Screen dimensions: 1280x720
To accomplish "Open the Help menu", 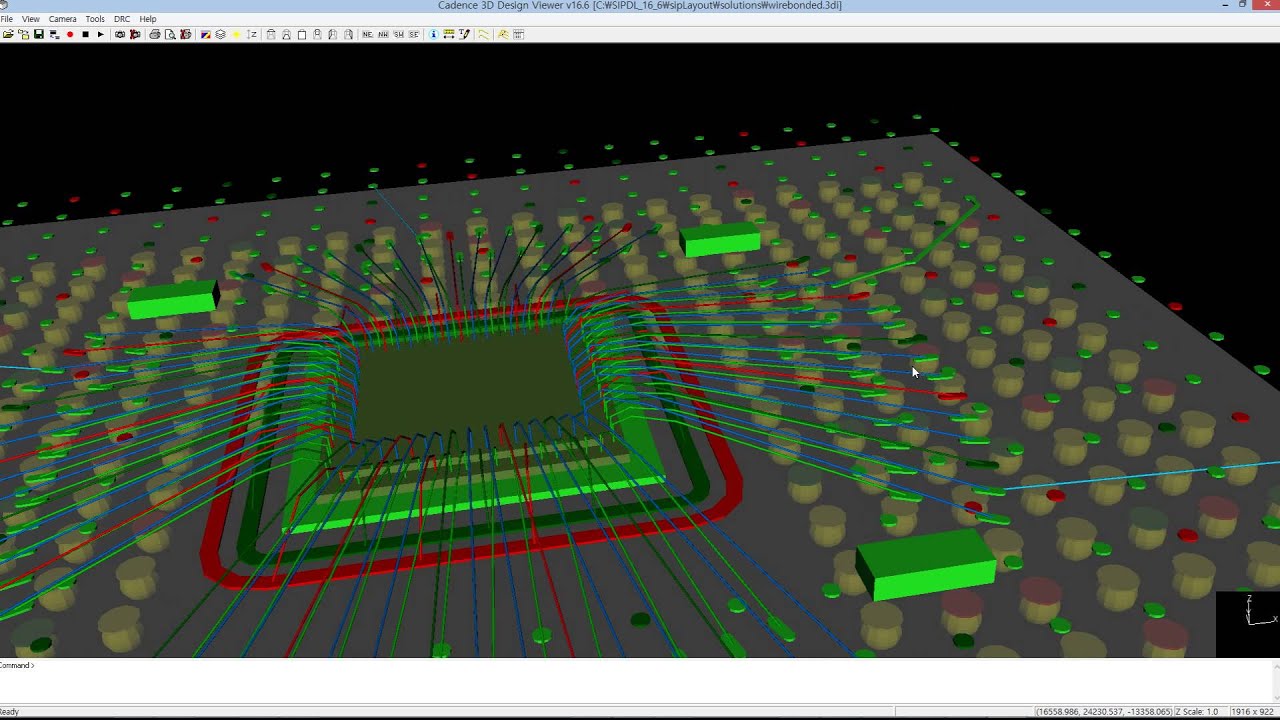I will [x=148, y=19].
